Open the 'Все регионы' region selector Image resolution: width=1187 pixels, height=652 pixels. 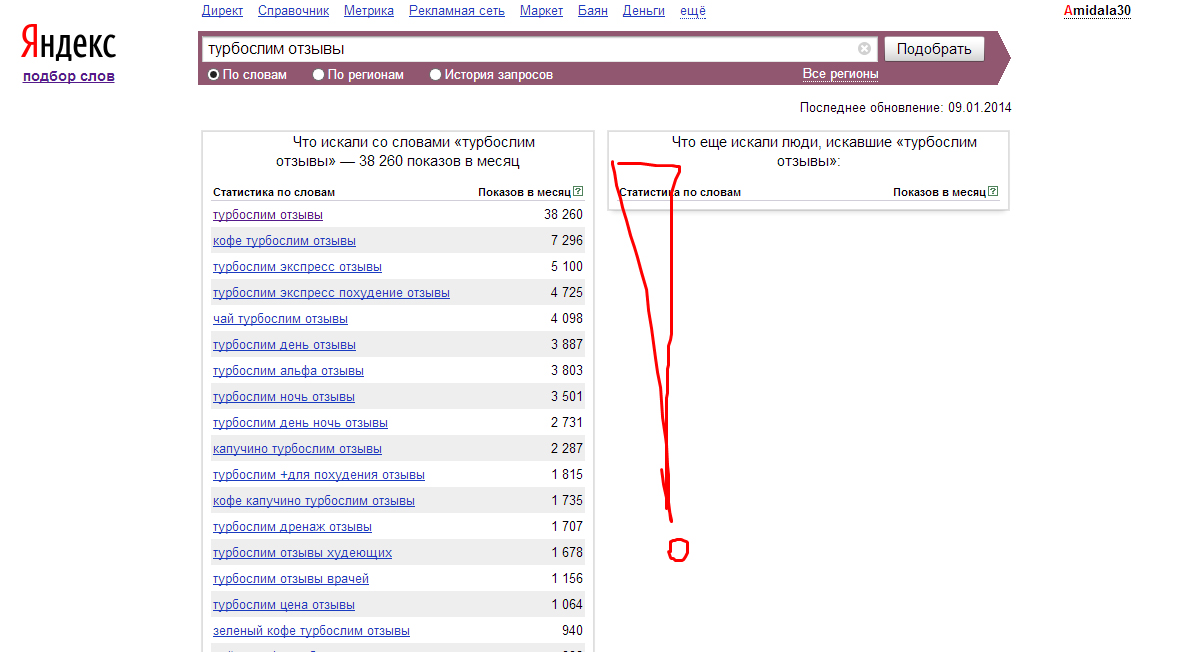(x=840, y=74)
